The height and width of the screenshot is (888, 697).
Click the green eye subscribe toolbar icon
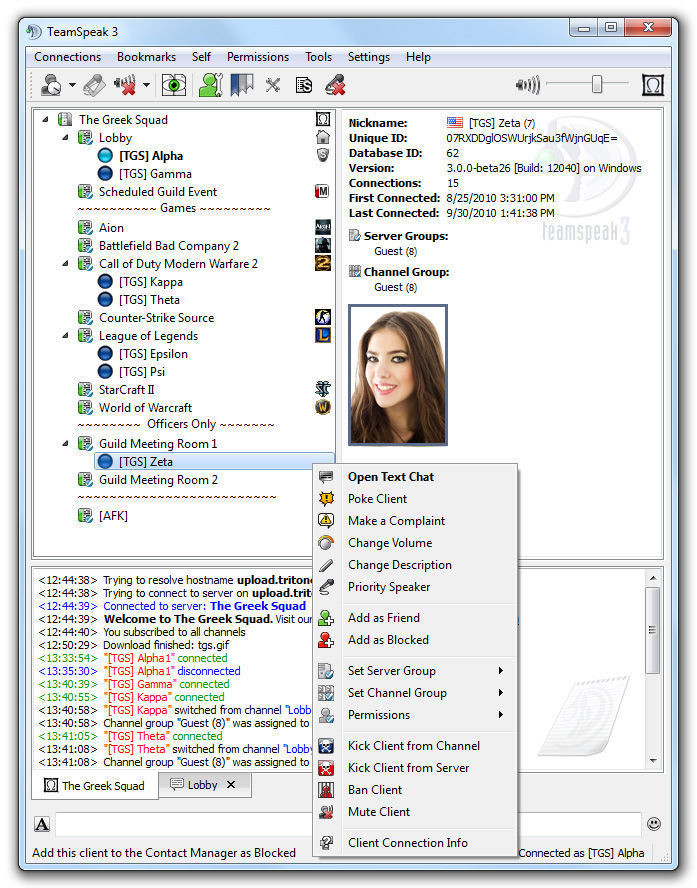point(174,85)
